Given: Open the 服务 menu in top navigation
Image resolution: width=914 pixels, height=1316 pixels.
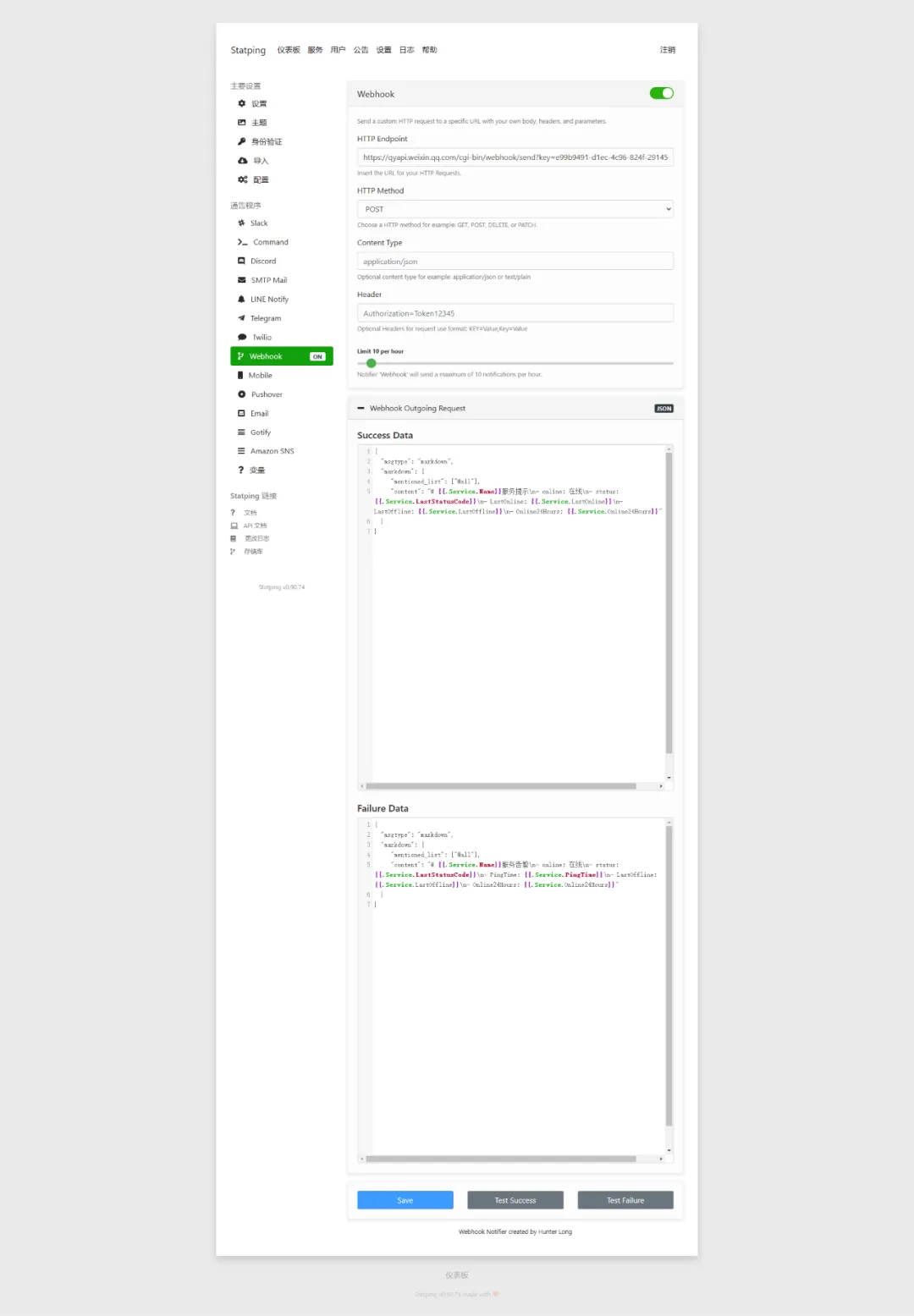Looking at the screenshot, I should [315, 50].
